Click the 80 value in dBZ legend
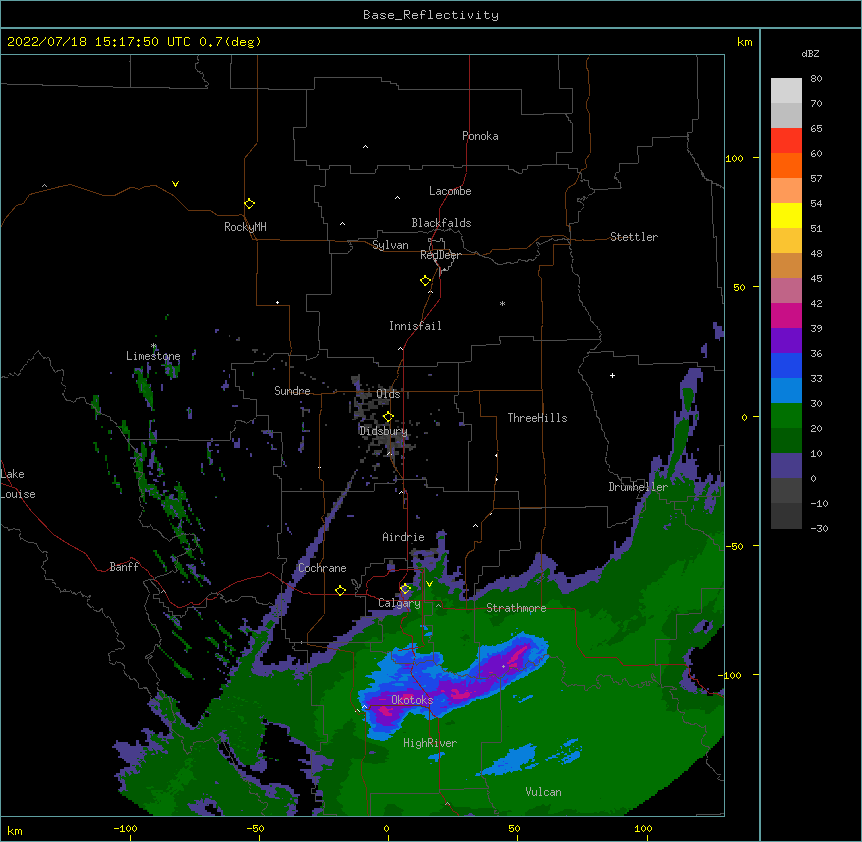The width and height of the screenshot is (862, 842). pyautogui.click(x=816, y=79)
